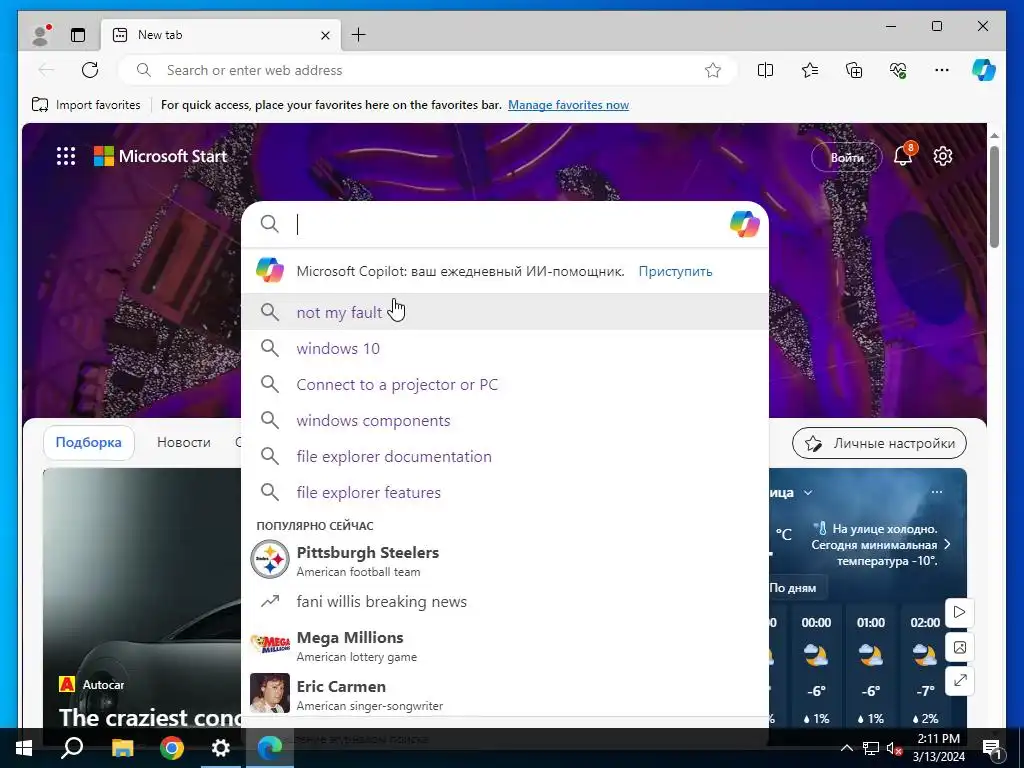Viewport: 1024px width, 768px height.
Task: Click the network tray icon
Action: click(871, 748)
